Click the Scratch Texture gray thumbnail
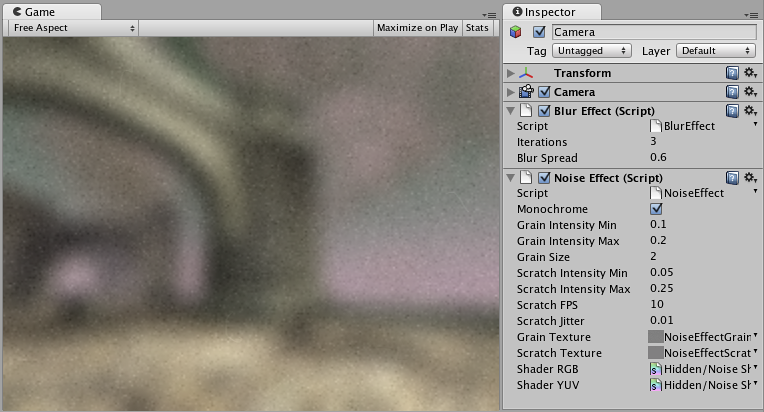764x412 pixels. point(656,353)
